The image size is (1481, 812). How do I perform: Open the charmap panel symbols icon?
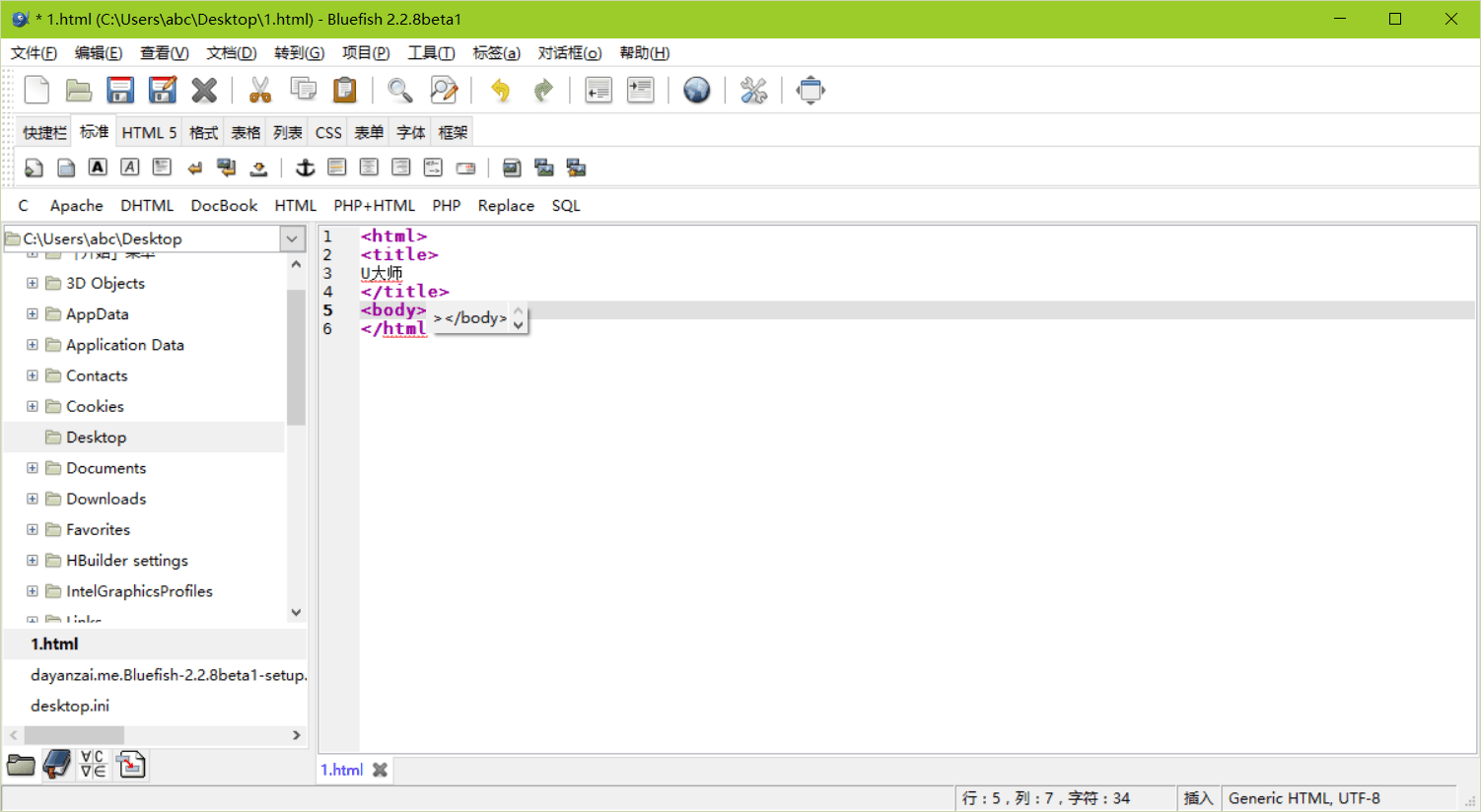pos(94,765)
